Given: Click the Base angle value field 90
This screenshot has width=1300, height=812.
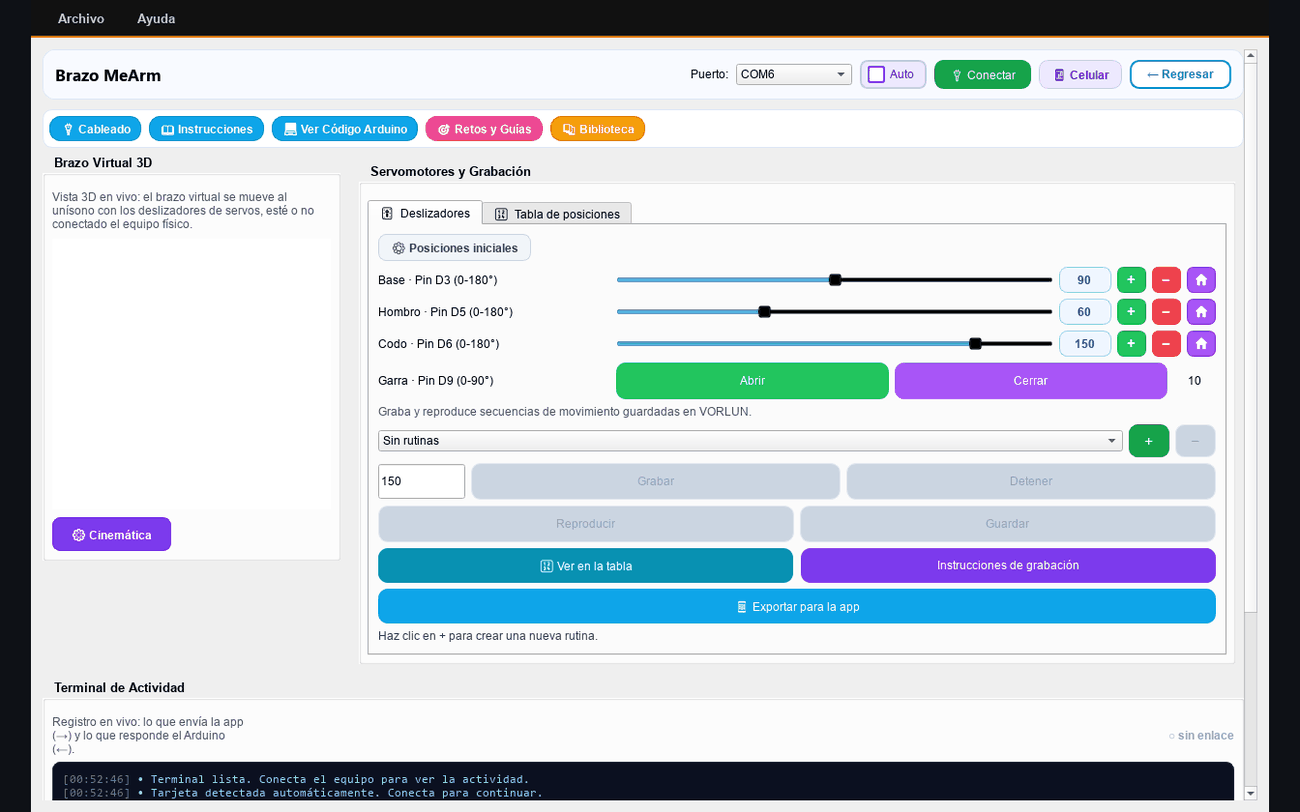Looking at the screenshot, I should [x=1085, y=280].
